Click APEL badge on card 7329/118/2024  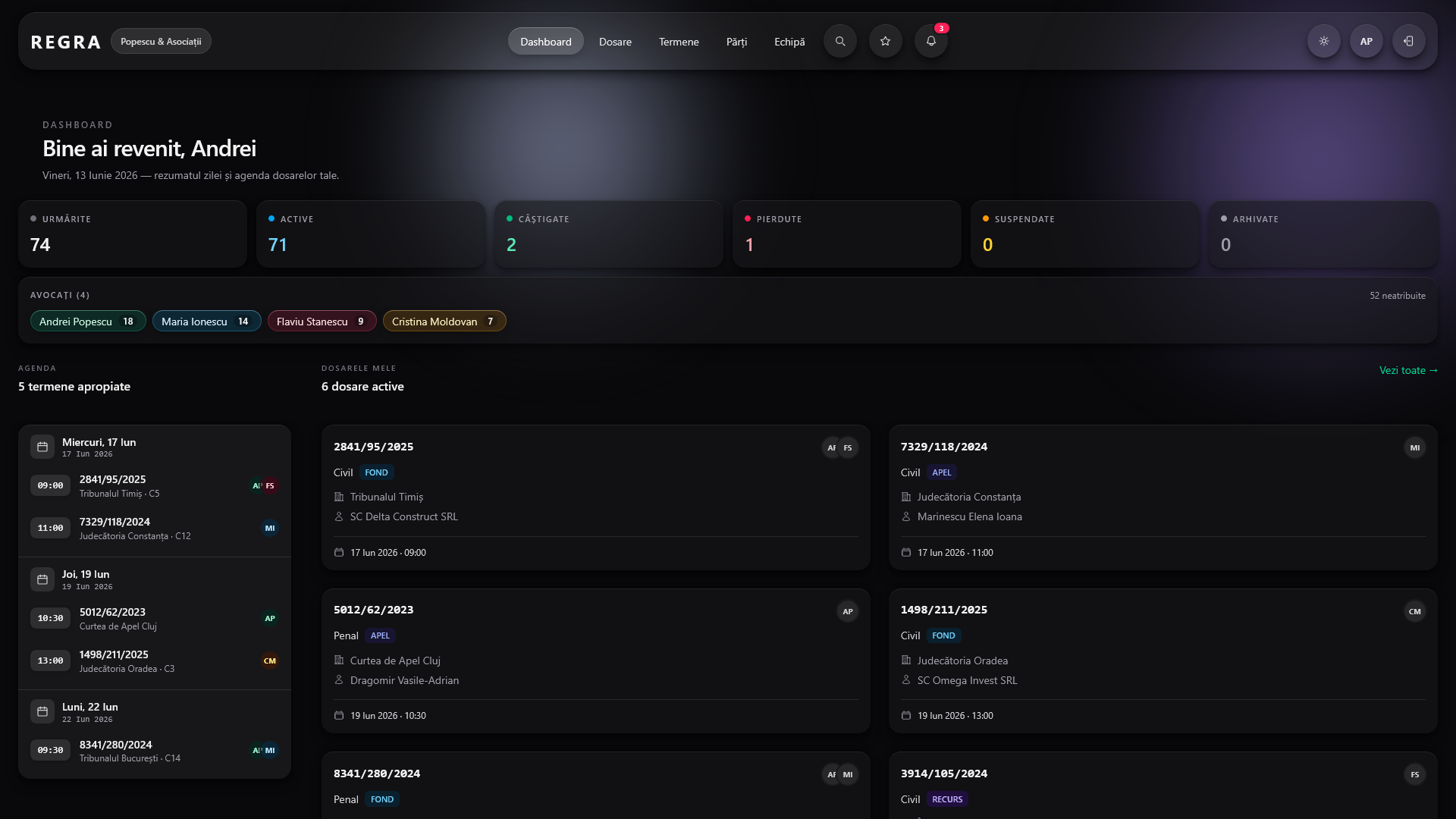coord(942,472)
